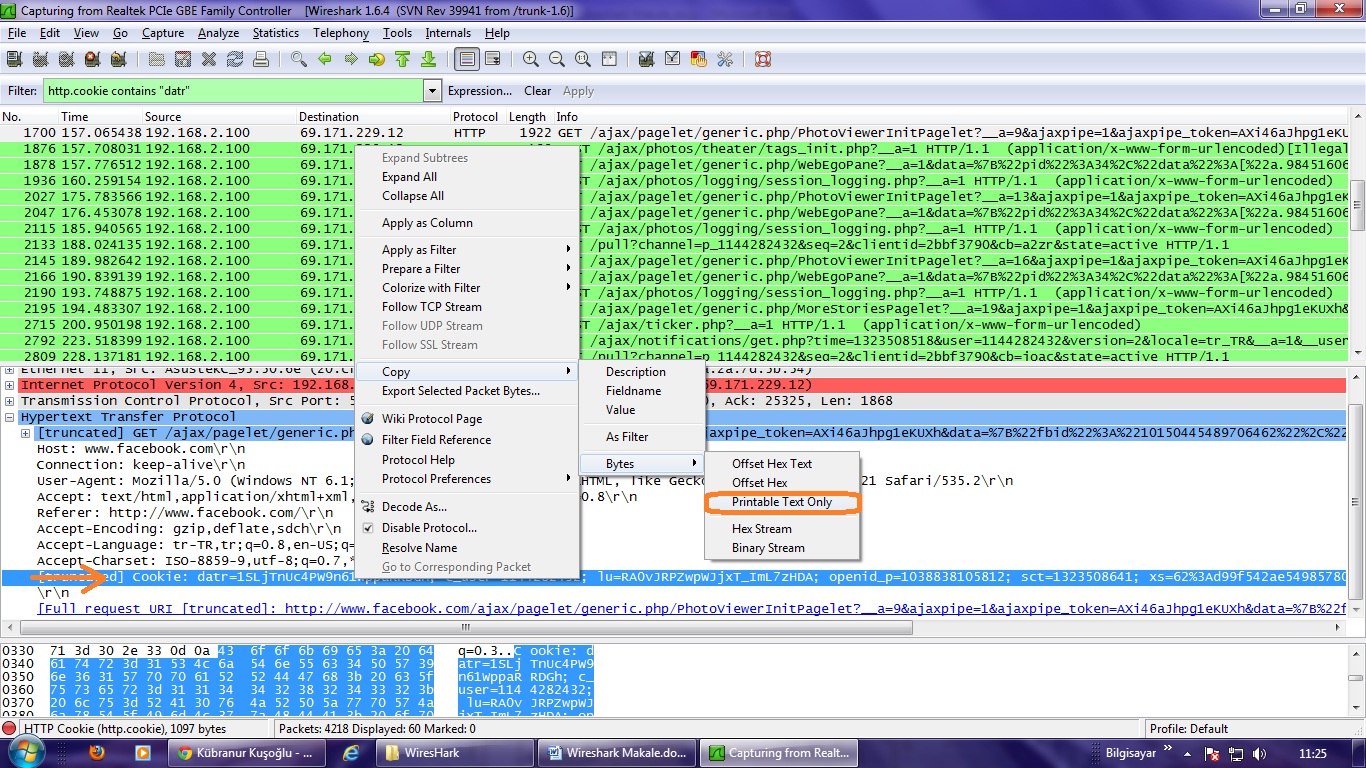Click the zoom in toolbar icon
This screenshot has height=768, width=1366.
(531, 60)
